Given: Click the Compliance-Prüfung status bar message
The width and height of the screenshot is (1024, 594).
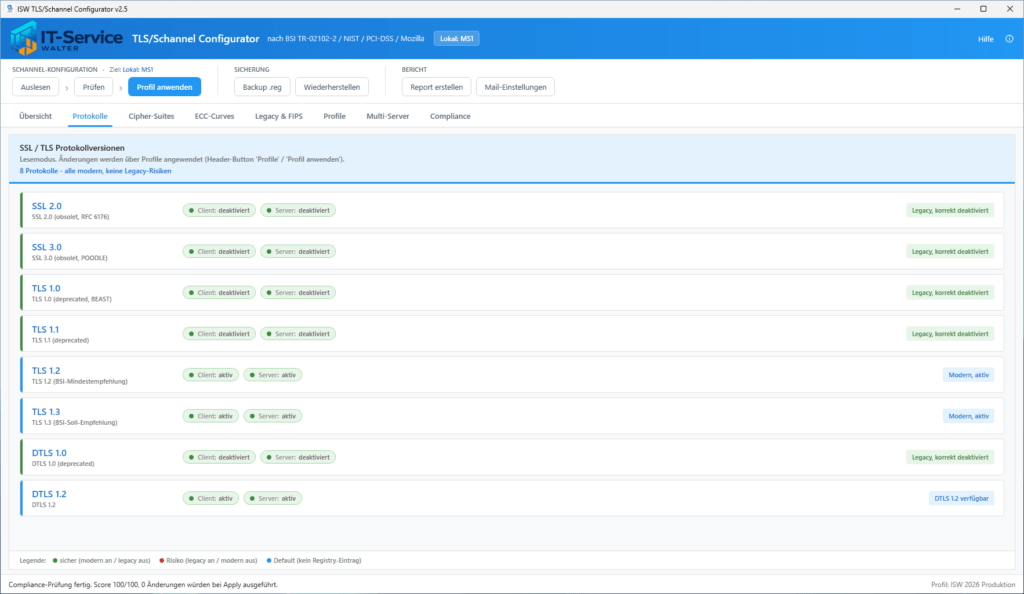Looking at the screenshot, I should pyautogui.click(x=143, y=585).
